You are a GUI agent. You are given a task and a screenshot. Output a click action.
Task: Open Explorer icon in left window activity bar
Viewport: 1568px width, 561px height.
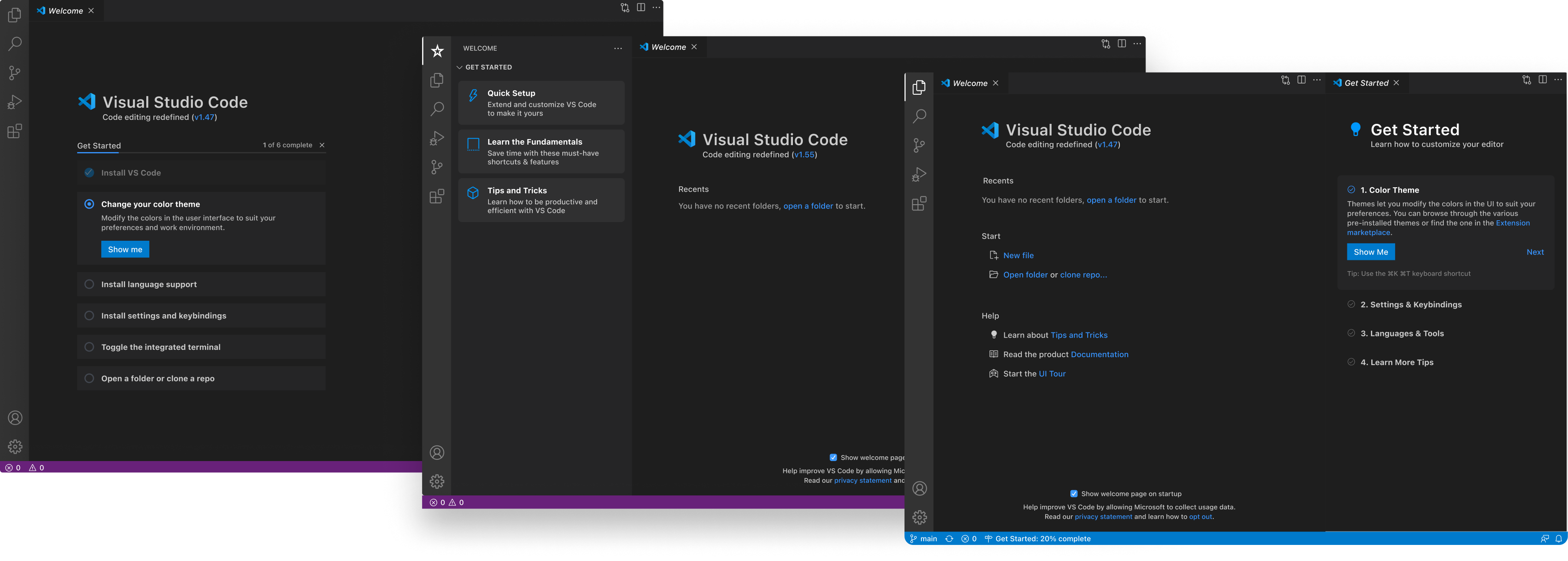click(15, 15)
